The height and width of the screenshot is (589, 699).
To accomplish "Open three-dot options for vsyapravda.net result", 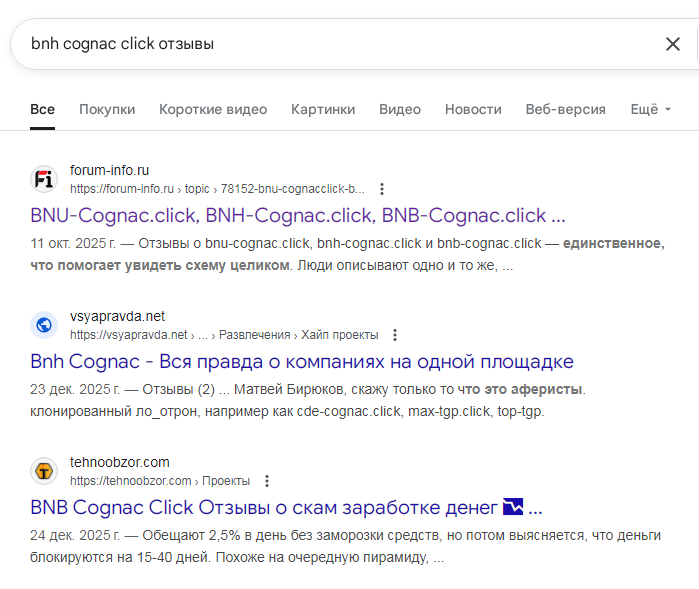I will tap(395, 334).
